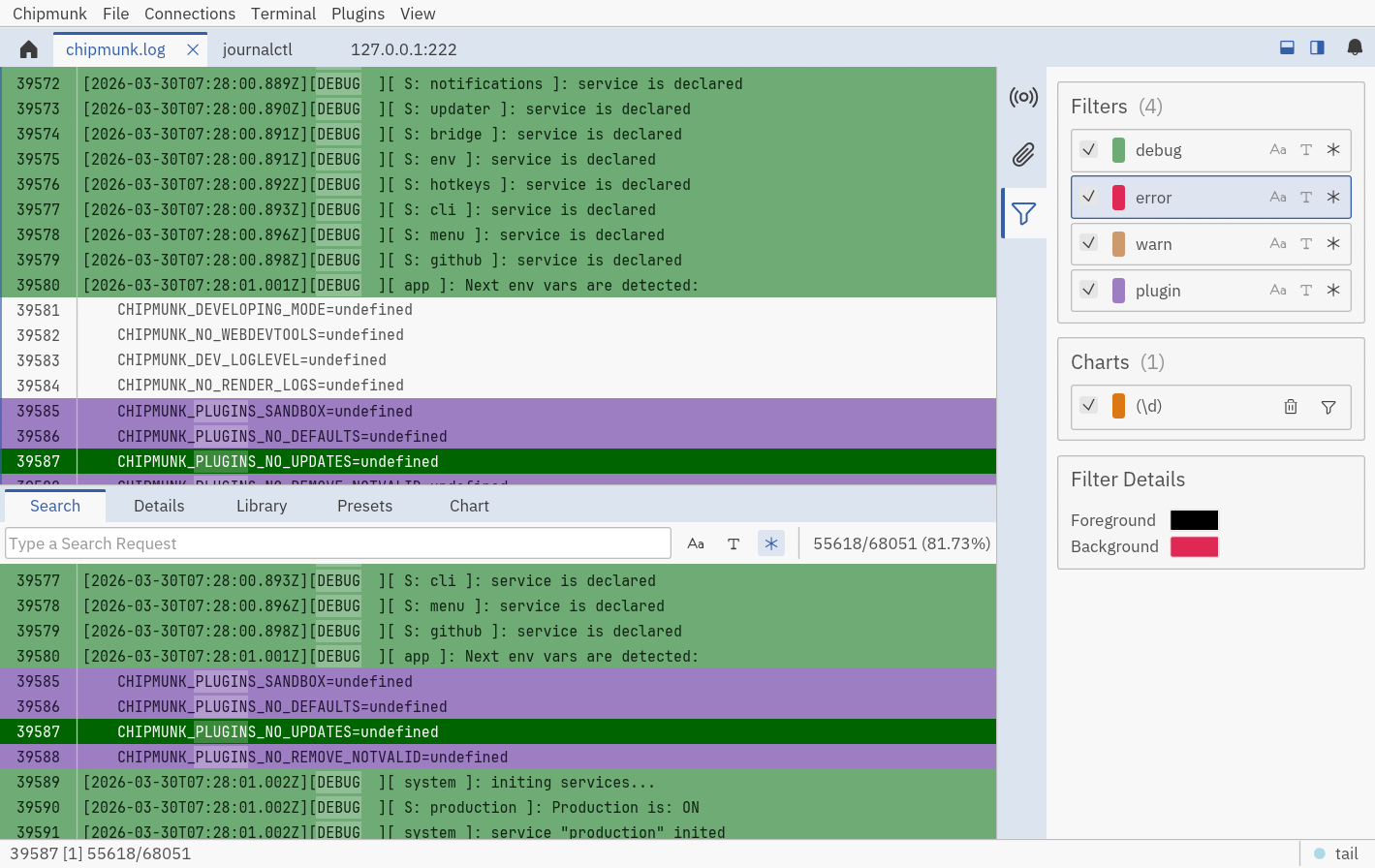Switch to the 127.0.0.1:222 tab
This screenshot has height=868, width=1375.
tap(404, 49)
